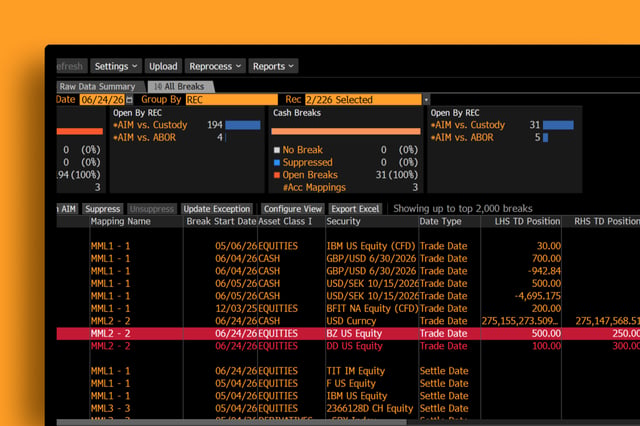Click BFIT NA Equity (CFD) security

[x=372, y=308]
